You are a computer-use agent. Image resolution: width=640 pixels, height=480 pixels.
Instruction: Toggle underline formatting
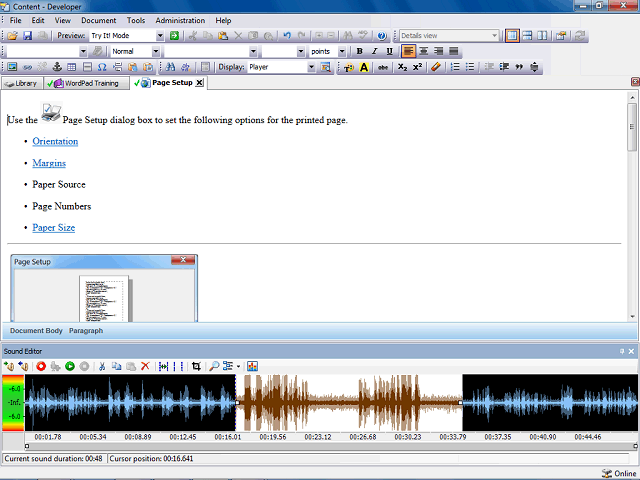(x=389, y=51)
